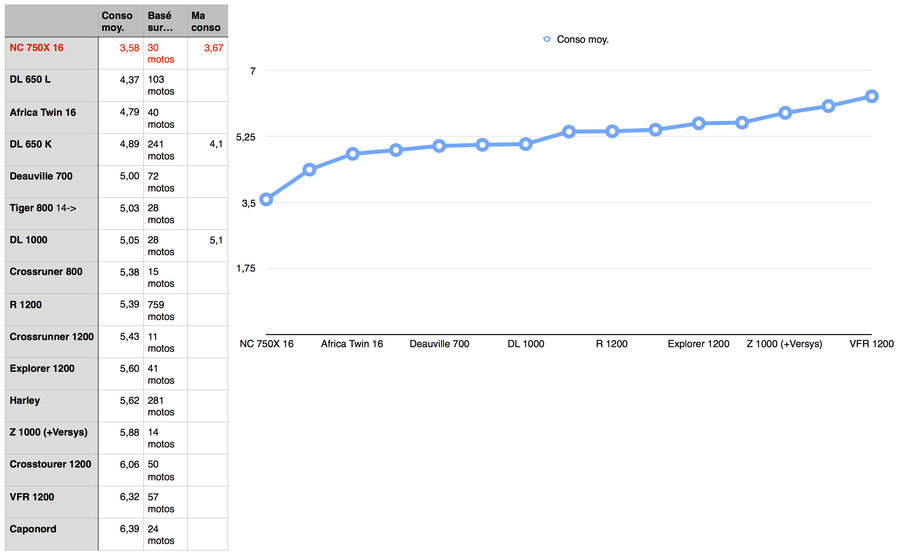
Task: Select the '72 motos' cell
Action: pyautogui.click(x=165, y=182)
